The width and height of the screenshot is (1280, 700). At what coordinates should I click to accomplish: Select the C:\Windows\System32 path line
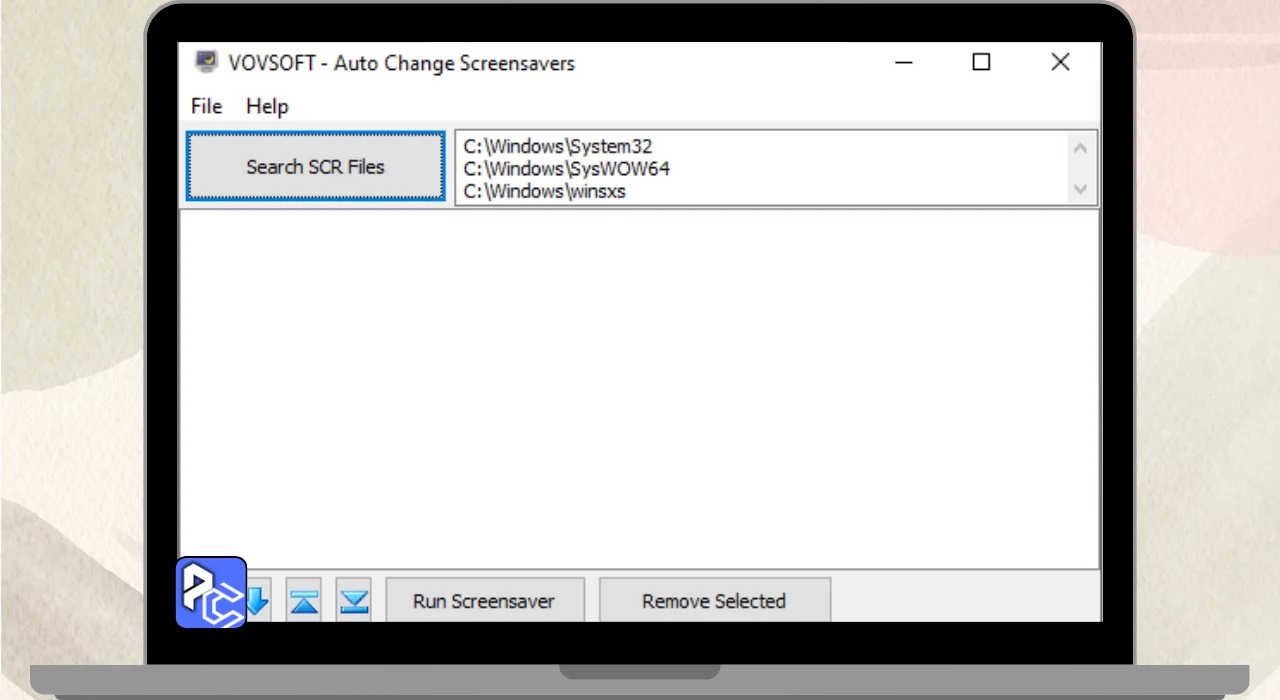coord(558,147)
